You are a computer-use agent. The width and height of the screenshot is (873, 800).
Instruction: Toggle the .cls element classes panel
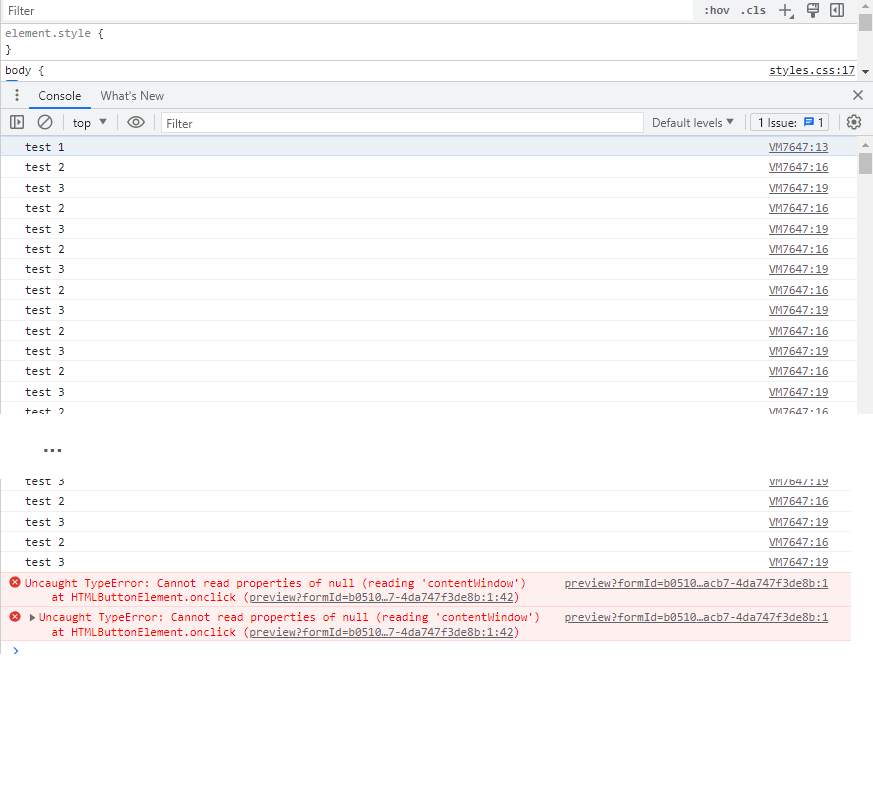pos(753,11)
